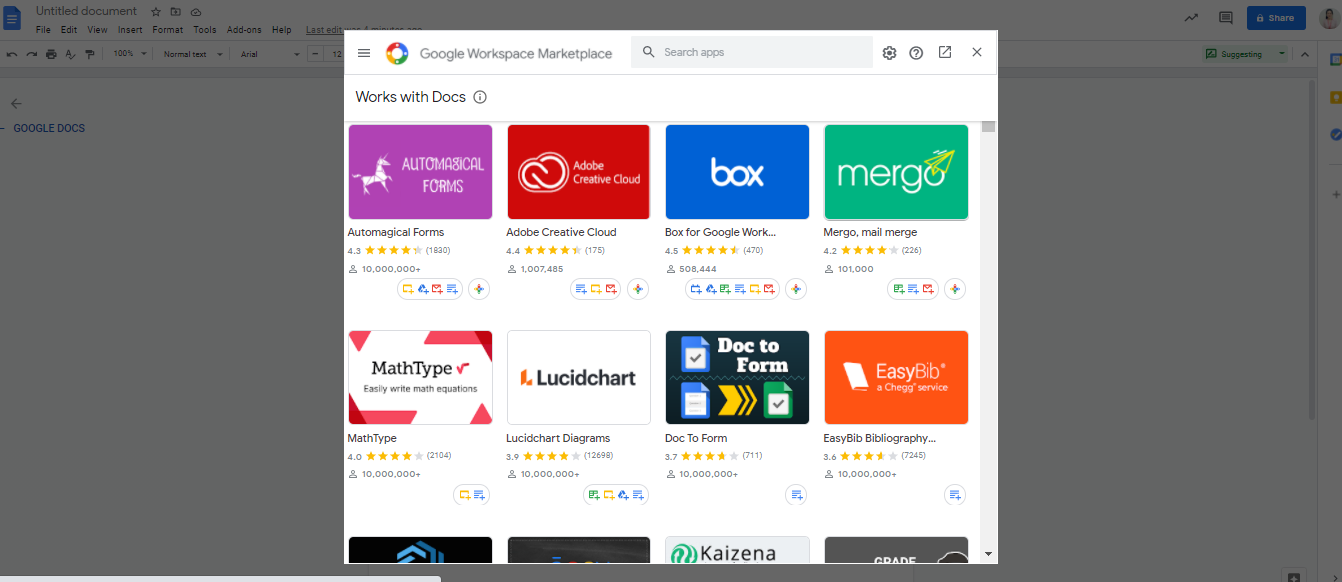The image size is (1342, 582).
Task: Open the Add-ons menu
Action: click(x=244, y=30)
